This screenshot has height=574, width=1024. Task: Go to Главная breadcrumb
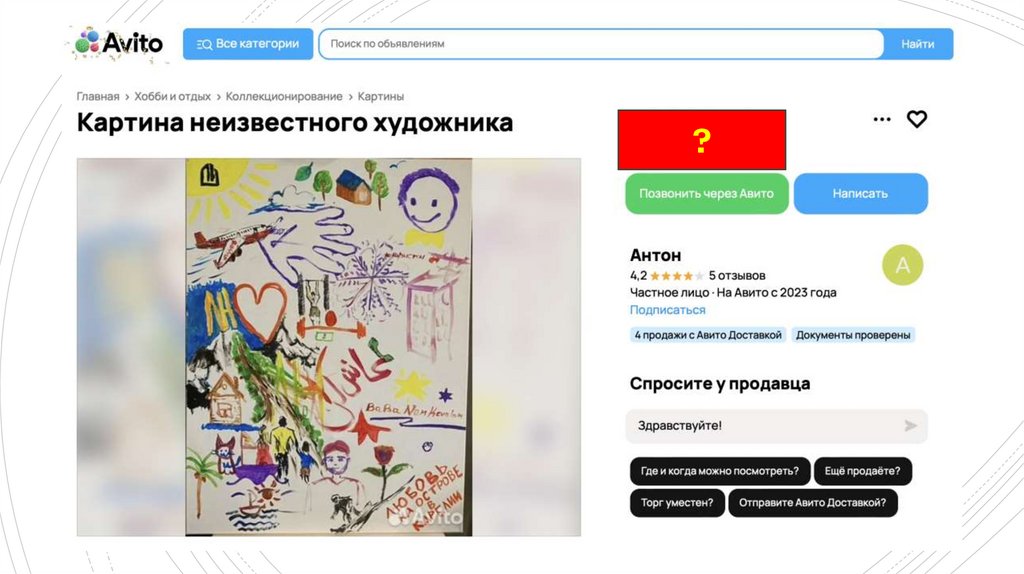(x=98, y=97)
